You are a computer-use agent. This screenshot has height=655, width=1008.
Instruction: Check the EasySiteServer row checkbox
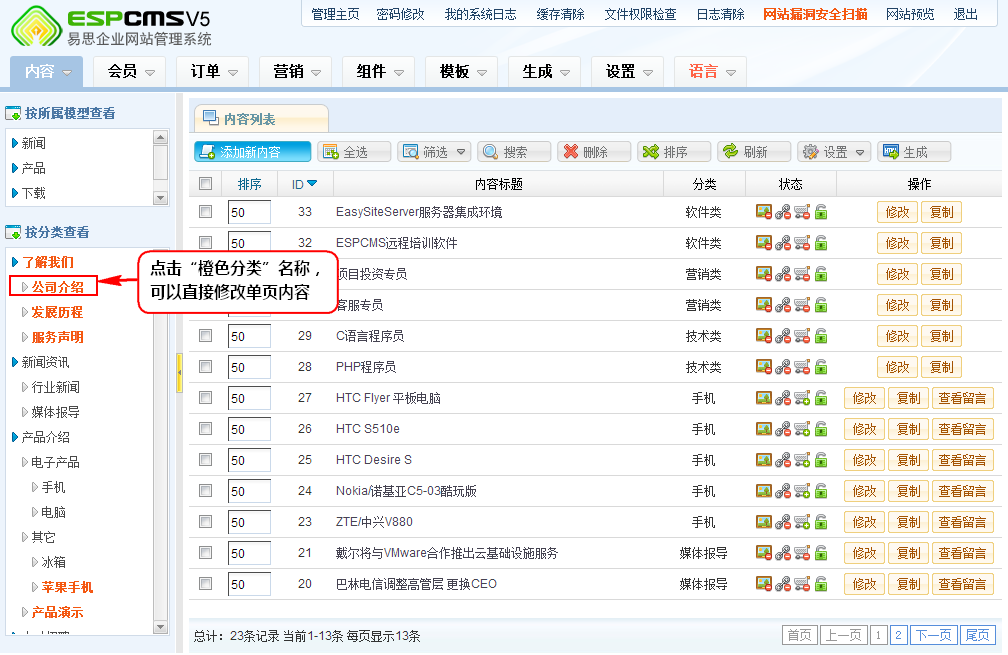pos(206,211)
